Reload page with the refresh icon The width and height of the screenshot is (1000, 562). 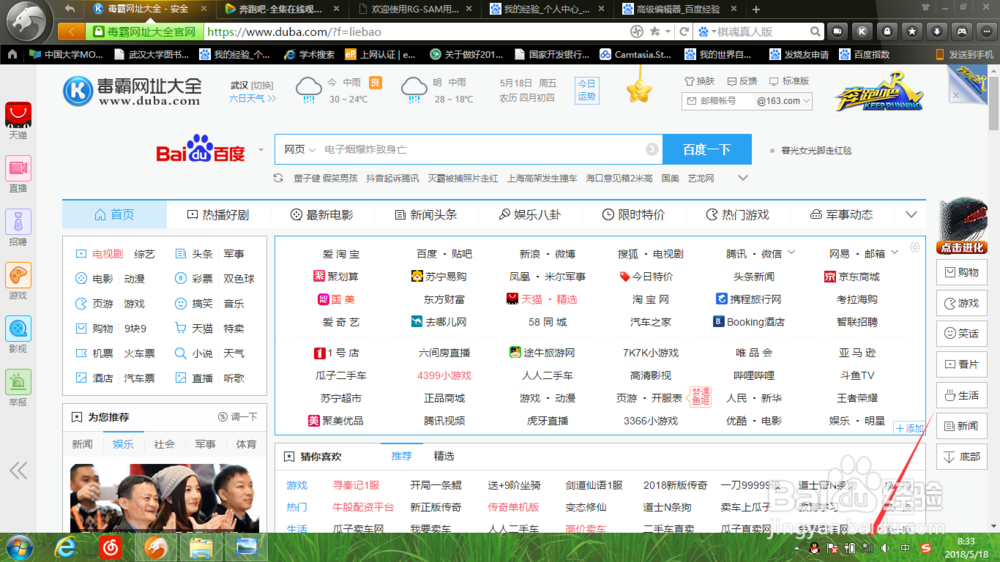pos(684,31)
